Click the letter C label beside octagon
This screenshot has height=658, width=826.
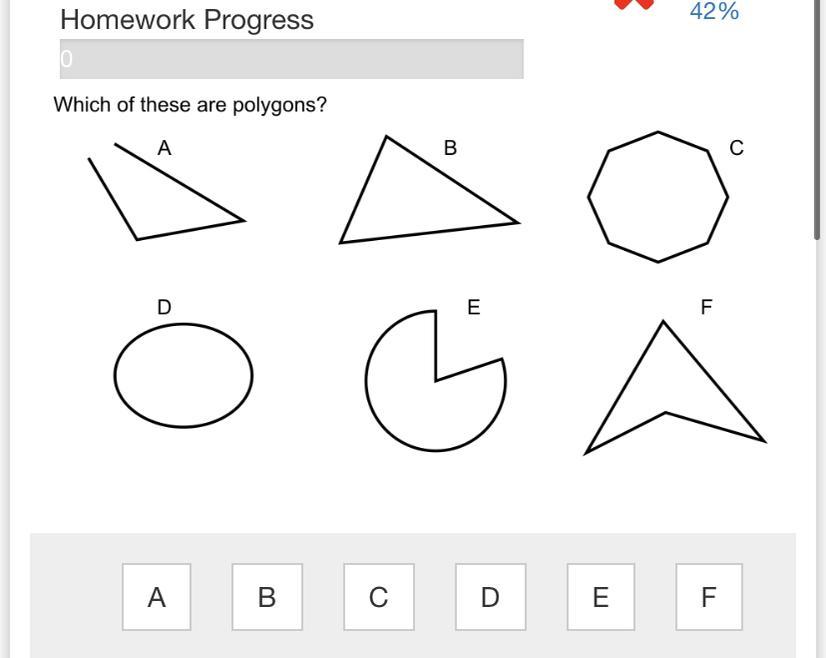pyautogui.click(x=736, y=148)
